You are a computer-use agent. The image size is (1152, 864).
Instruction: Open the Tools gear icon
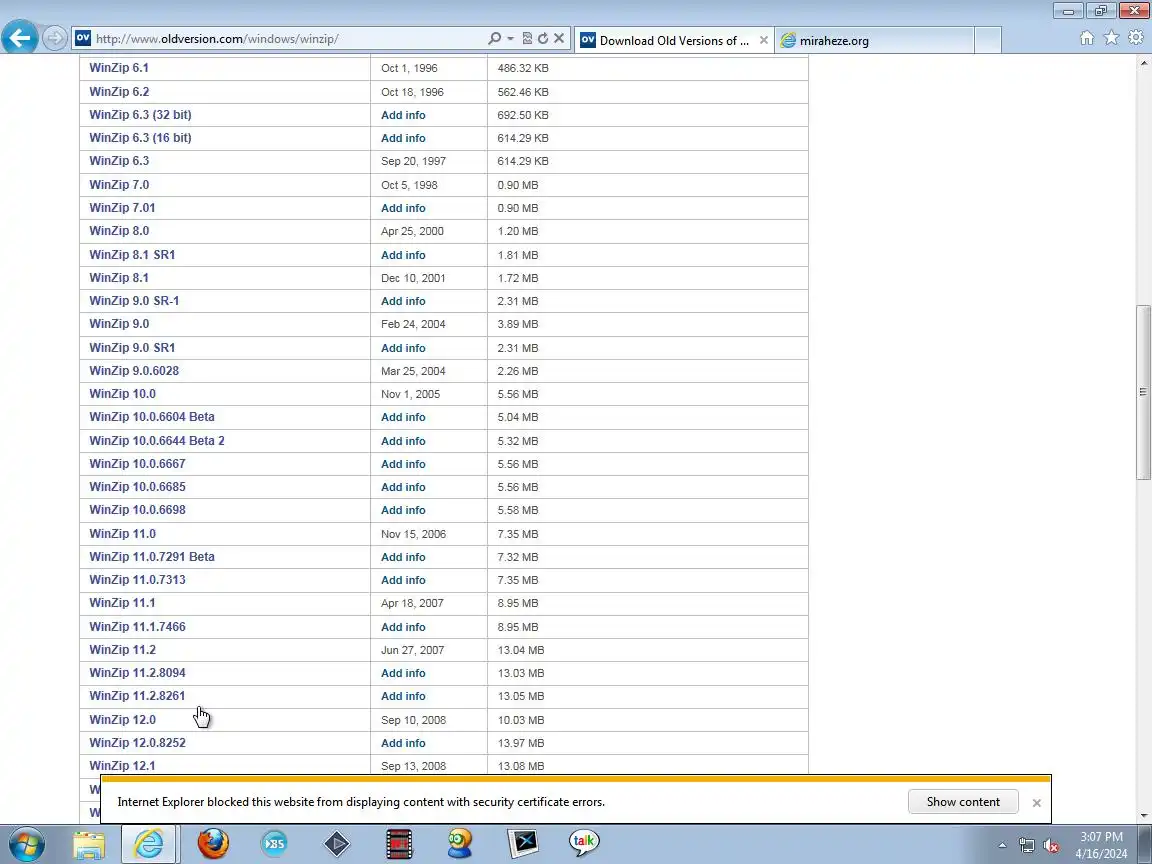point(1136,37)
